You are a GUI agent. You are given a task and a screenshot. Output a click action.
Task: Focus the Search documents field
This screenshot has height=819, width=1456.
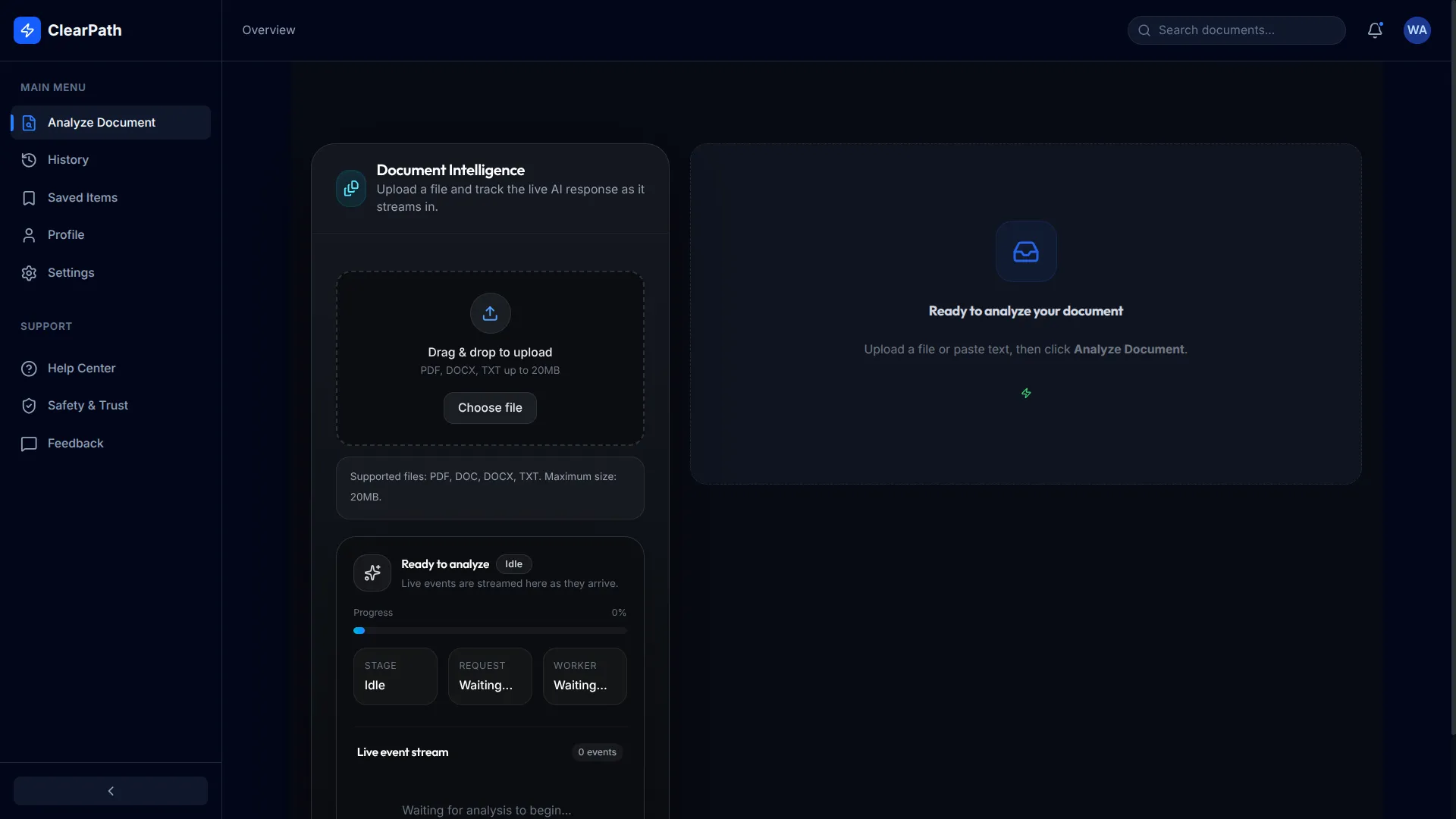1236,30
